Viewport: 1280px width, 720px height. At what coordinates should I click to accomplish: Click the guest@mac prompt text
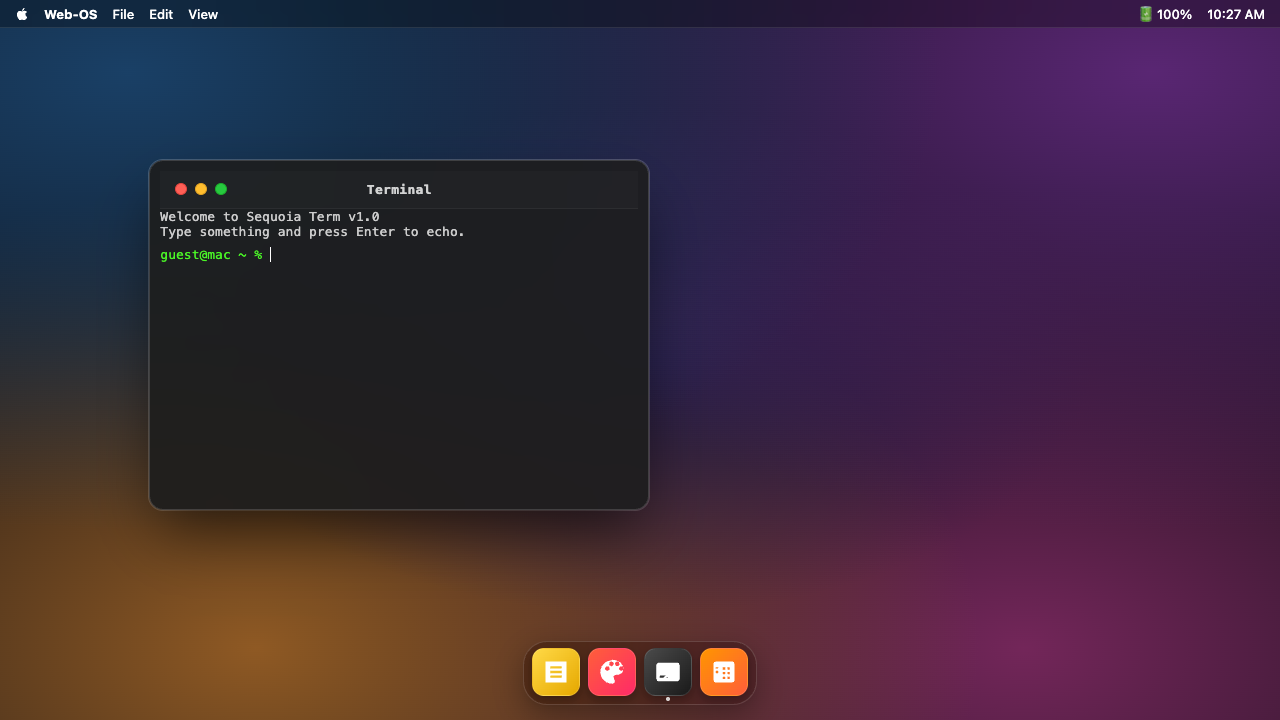click(x=211, y=255)
